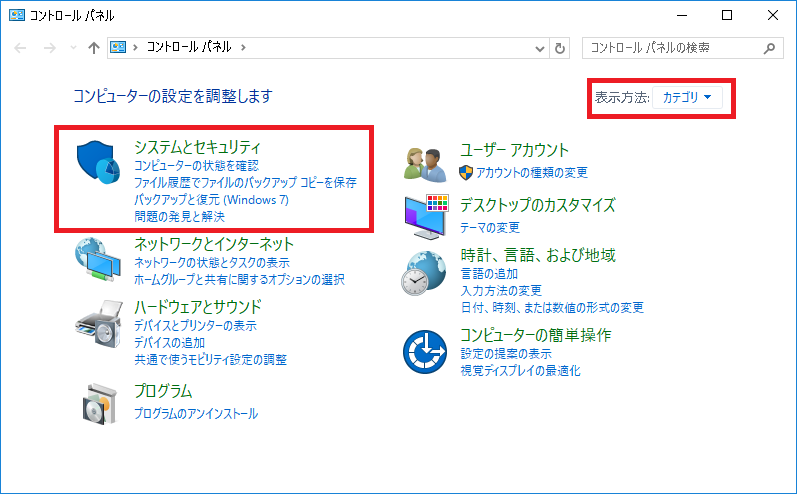Open ネットワークとインターネット heading
The width and height of the screenshot is (797, 494).
[x=214, y=244]
